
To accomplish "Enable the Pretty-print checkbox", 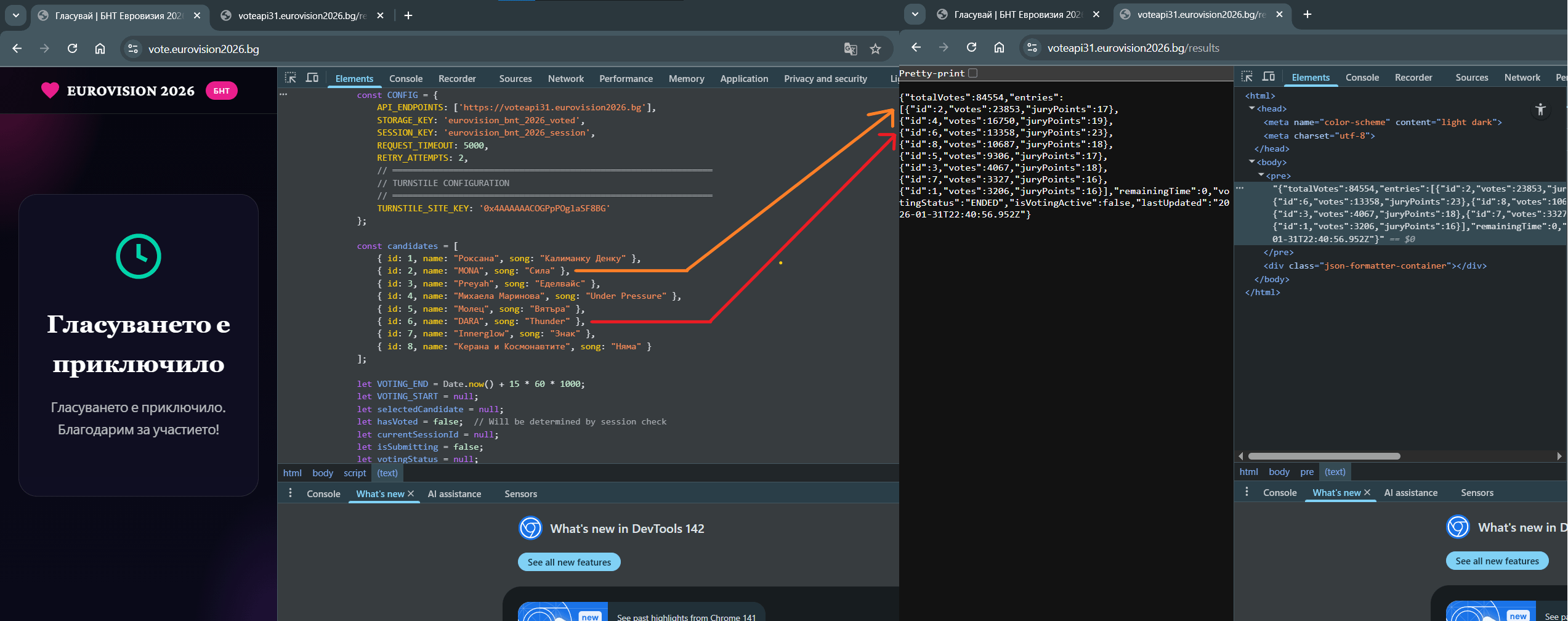I will pyautogui.click(x=972, y=73).
